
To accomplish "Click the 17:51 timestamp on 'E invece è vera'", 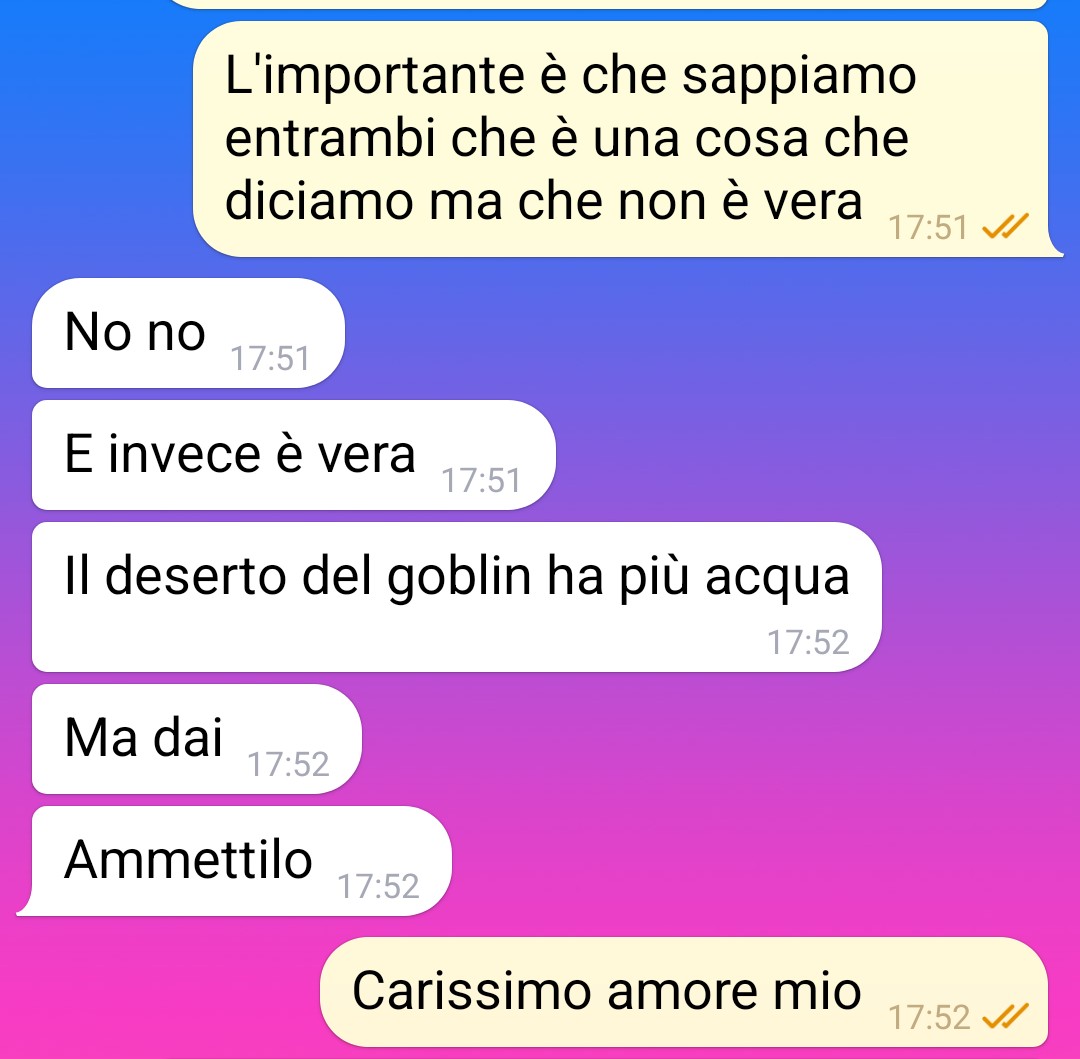I will click(x=481, y=481).
